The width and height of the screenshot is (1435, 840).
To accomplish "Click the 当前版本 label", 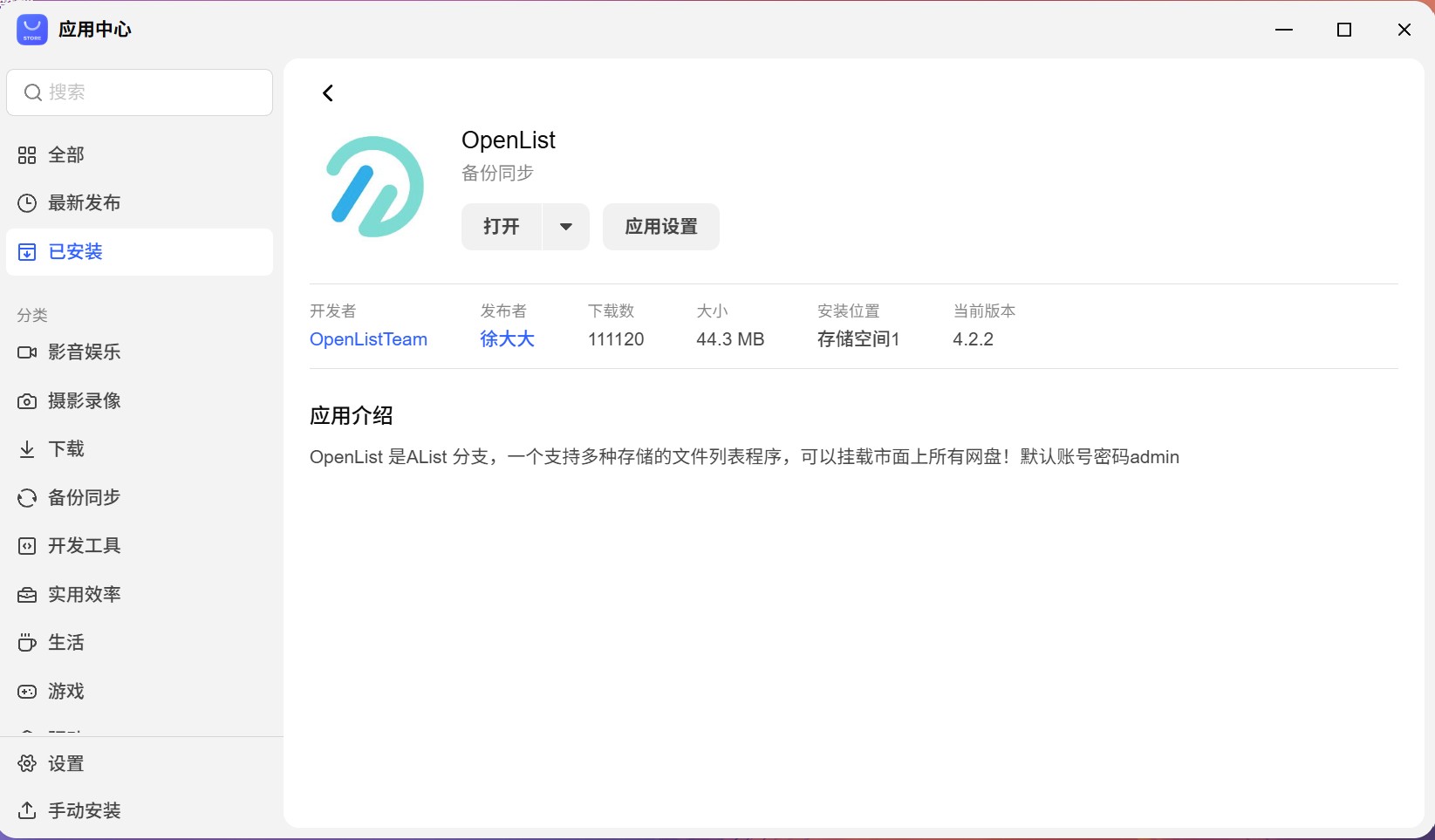I will tap(984, 311).
